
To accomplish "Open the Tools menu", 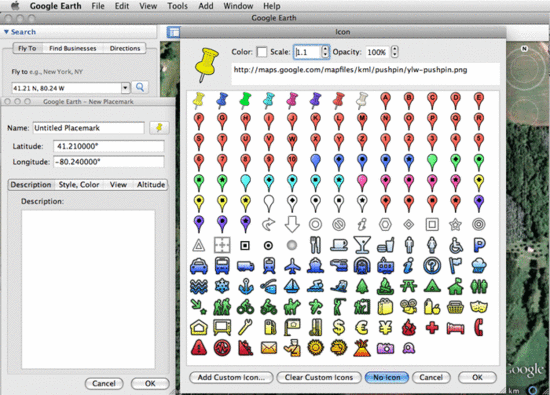I will click(x=177, y=6).
